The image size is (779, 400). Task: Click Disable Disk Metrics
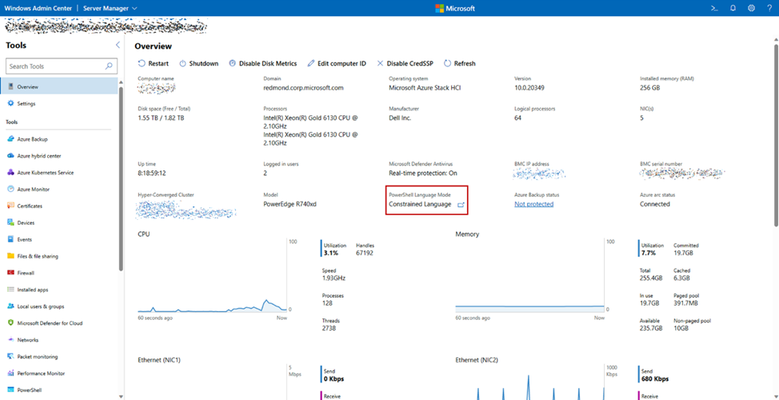[263, 64]
